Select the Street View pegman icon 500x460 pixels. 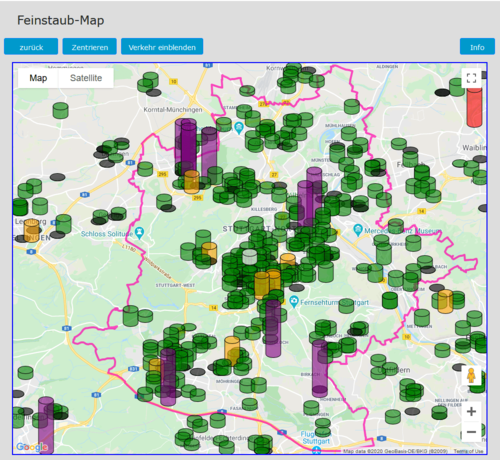click(x=471, y=376)
